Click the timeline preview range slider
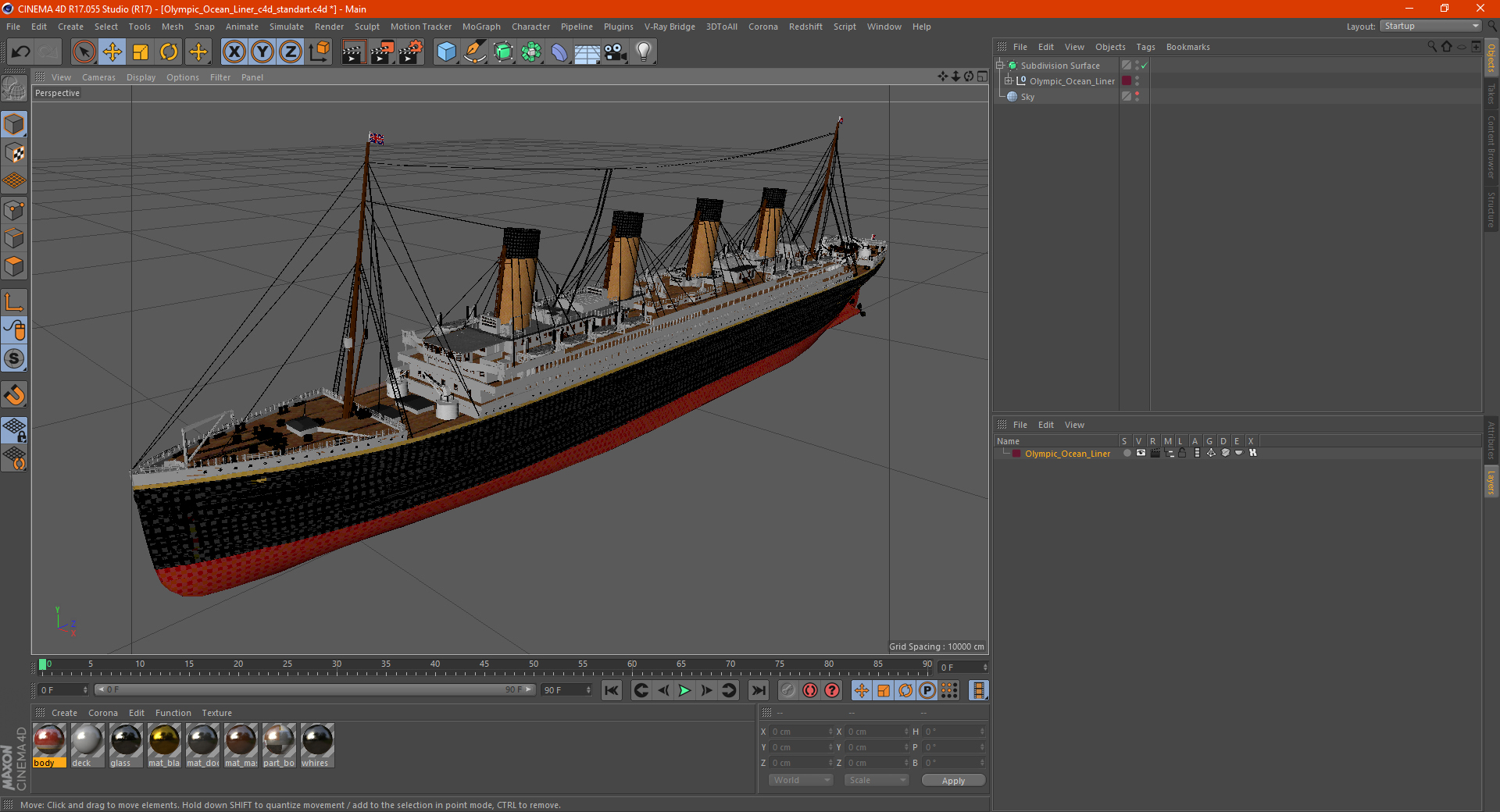Viewport: 1500px width, 812px height. 314,689
